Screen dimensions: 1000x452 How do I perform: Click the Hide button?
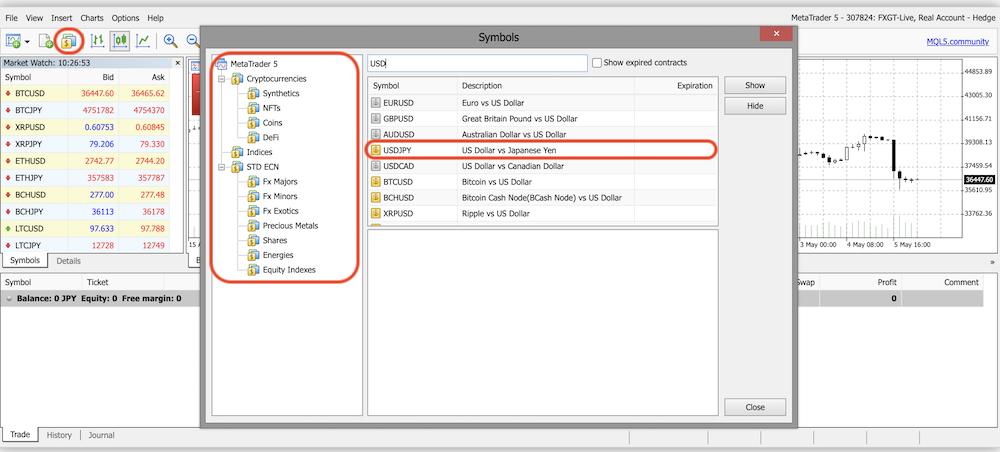tap(755, 106)
